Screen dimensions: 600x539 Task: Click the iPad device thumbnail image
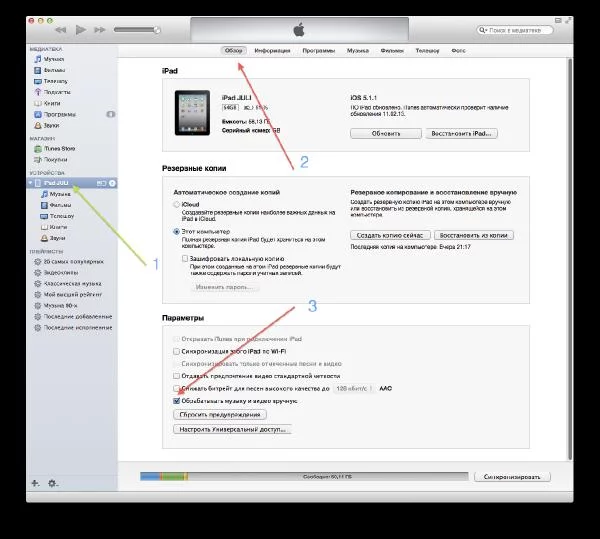[192, 113]
